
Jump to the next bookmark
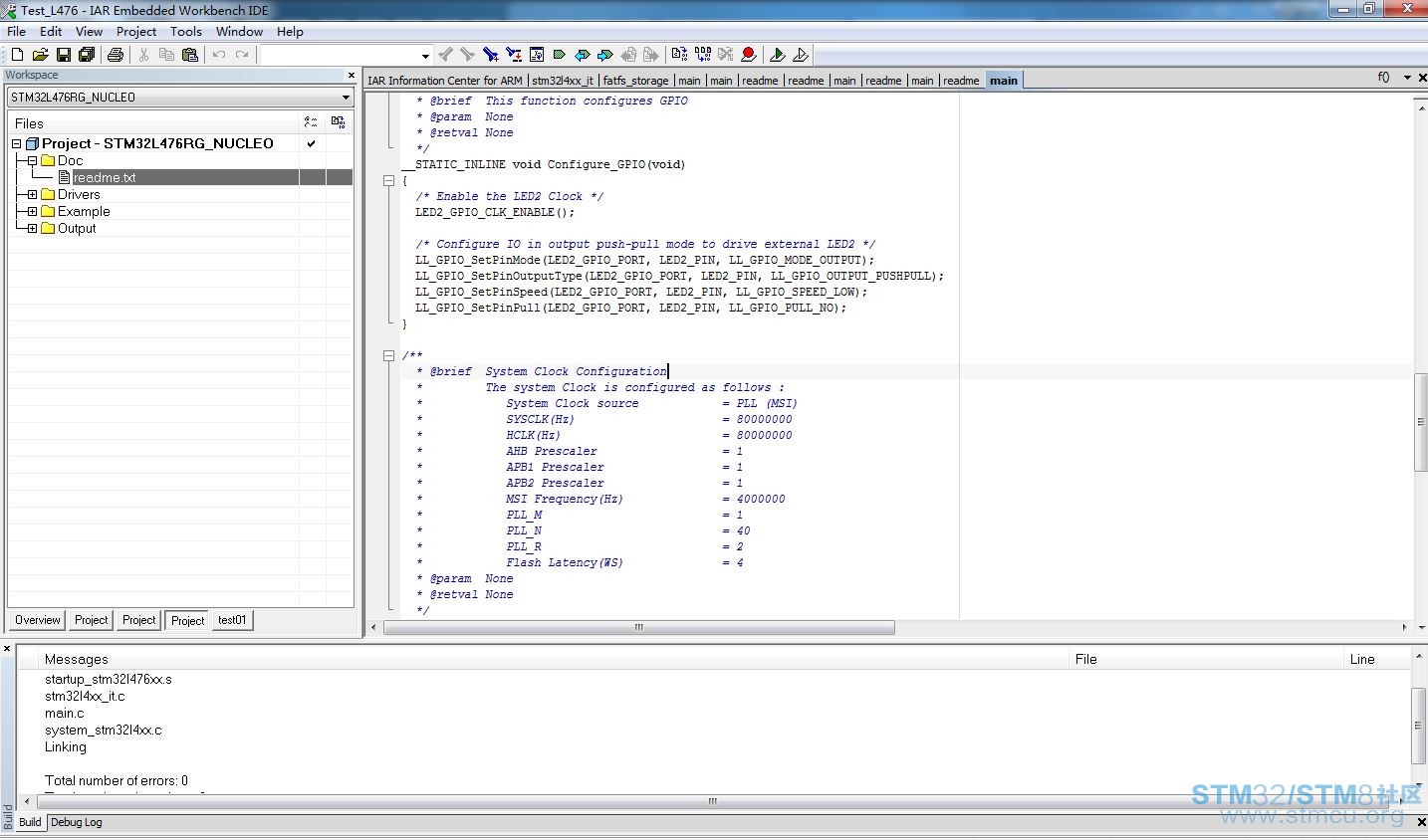[x=605, y=55]
